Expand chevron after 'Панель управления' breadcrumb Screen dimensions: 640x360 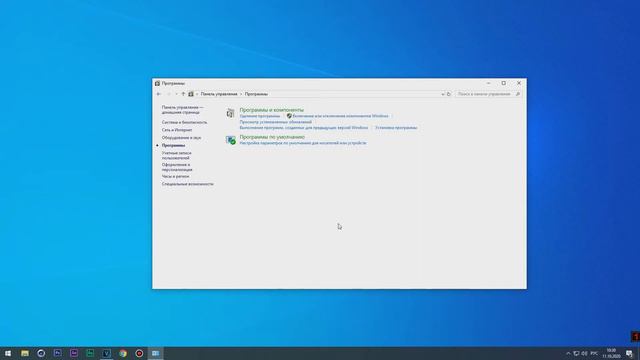pos(241,94)
